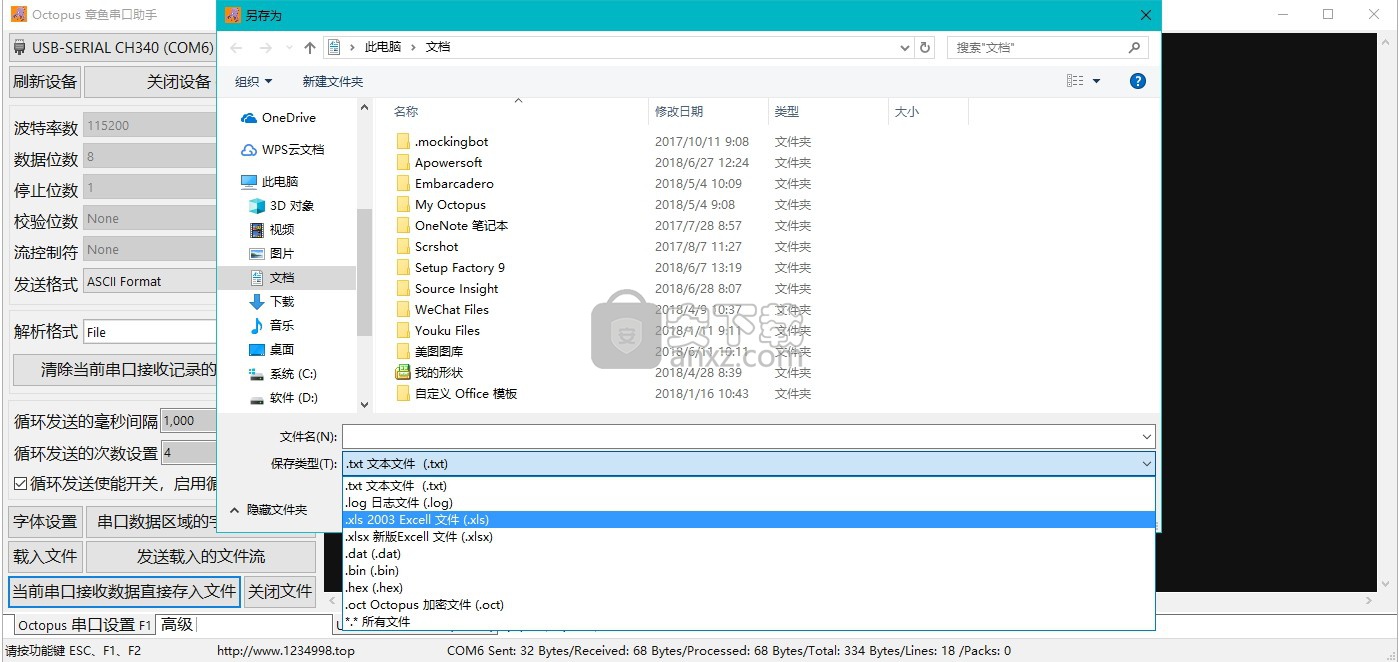Choose .txt 文本文件 in the type list

pos(749,486)
